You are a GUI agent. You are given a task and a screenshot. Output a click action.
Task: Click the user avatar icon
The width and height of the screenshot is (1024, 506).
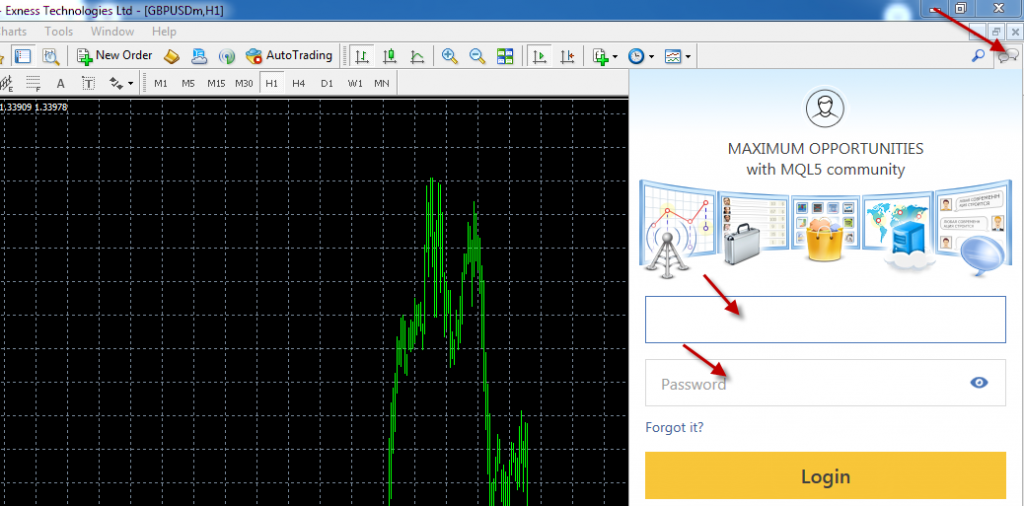click(825, 108)
